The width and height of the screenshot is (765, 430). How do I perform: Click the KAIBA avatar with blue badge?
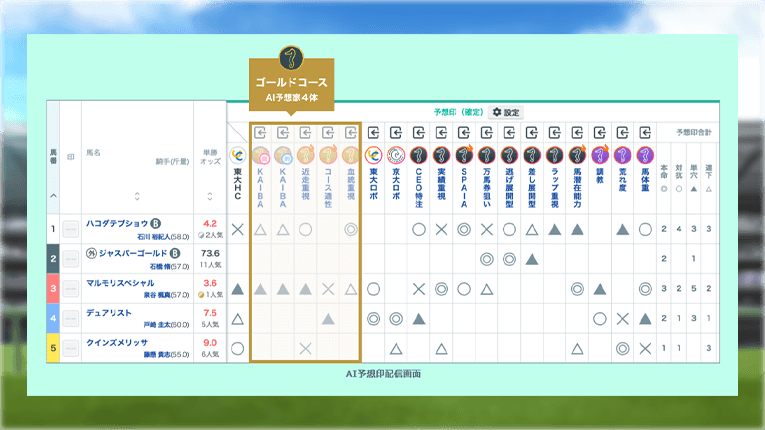pos(283,155)
